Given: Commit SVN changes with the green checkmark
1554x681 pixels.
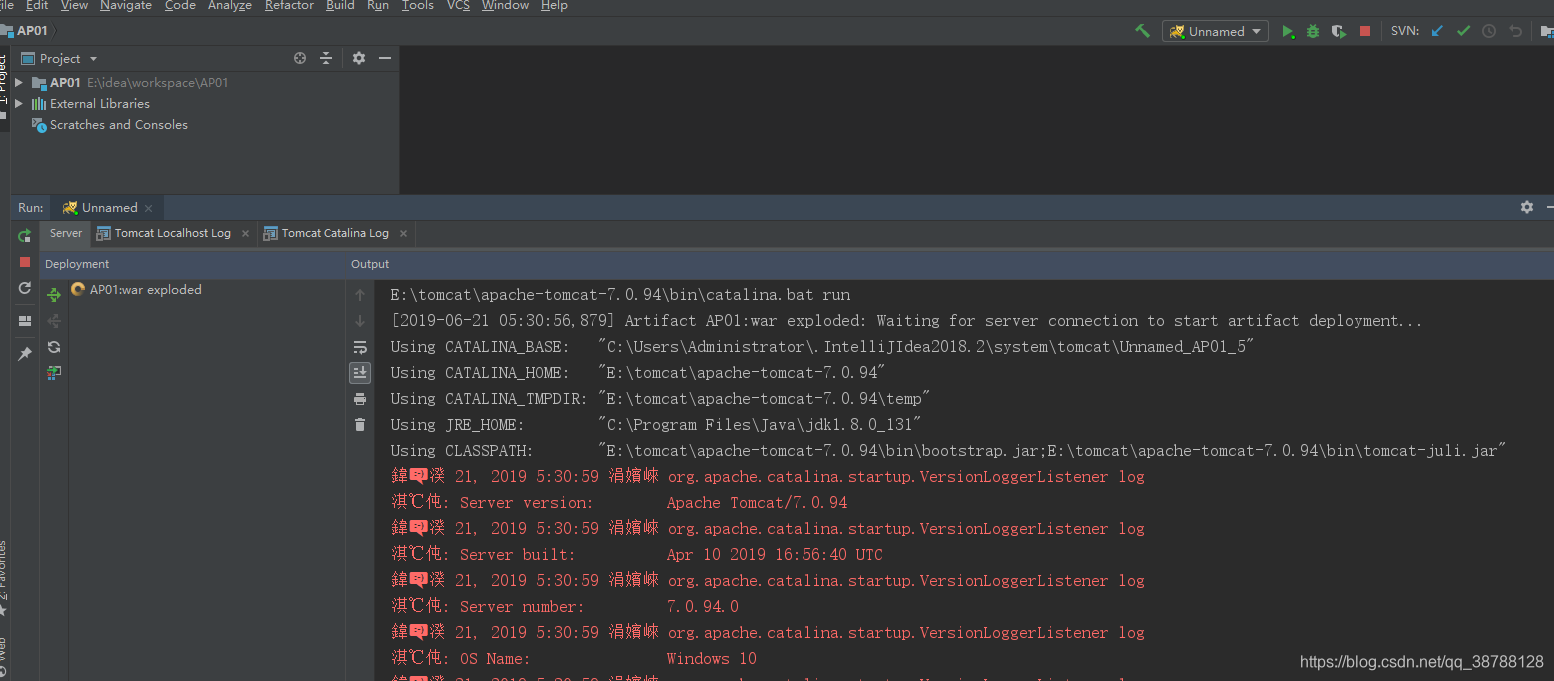Looking at the screenshot, I should pos(1463,31).
